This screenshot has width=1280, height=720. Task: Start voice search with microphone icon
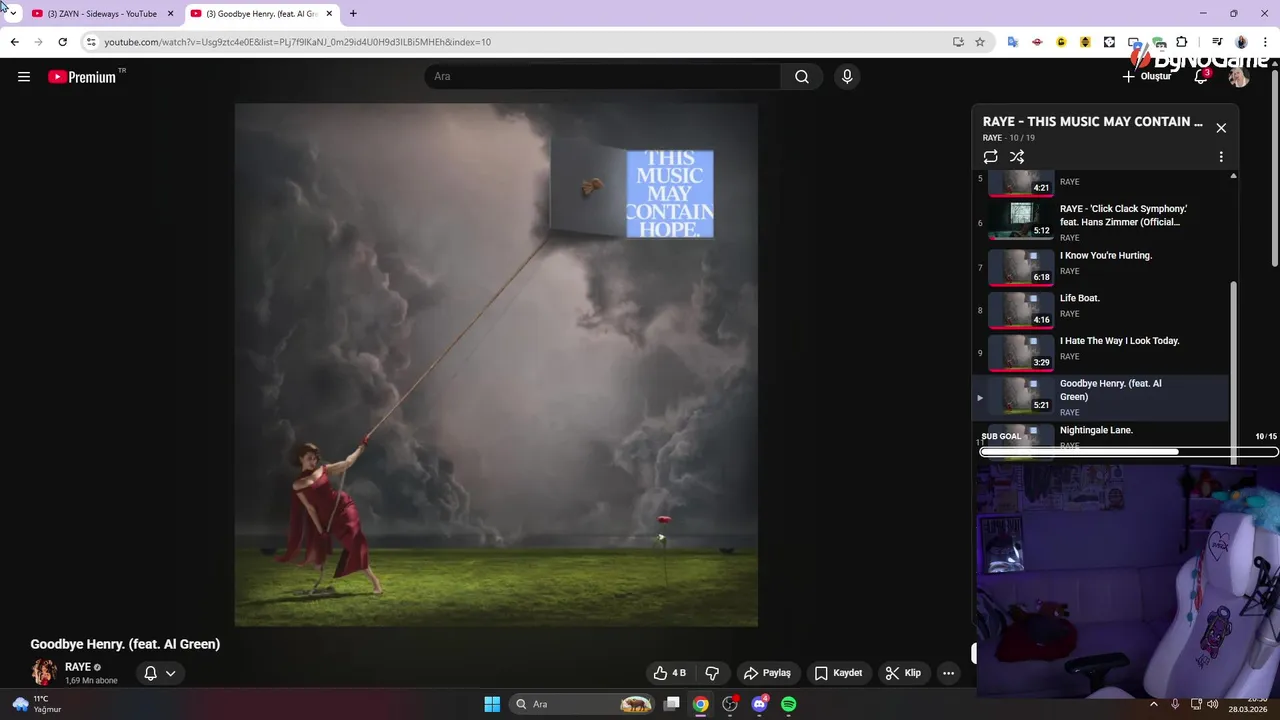(847, 77)
